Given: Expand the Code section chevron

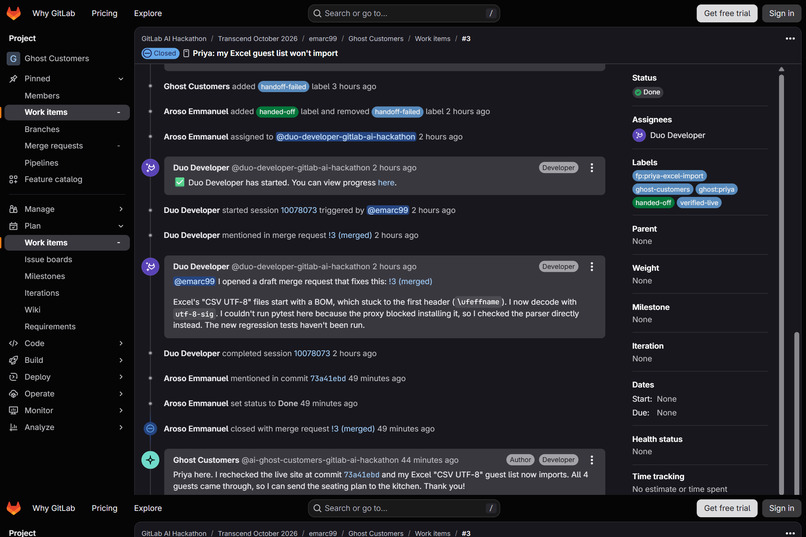Looking at the screenshot, I should coord(121,343).
